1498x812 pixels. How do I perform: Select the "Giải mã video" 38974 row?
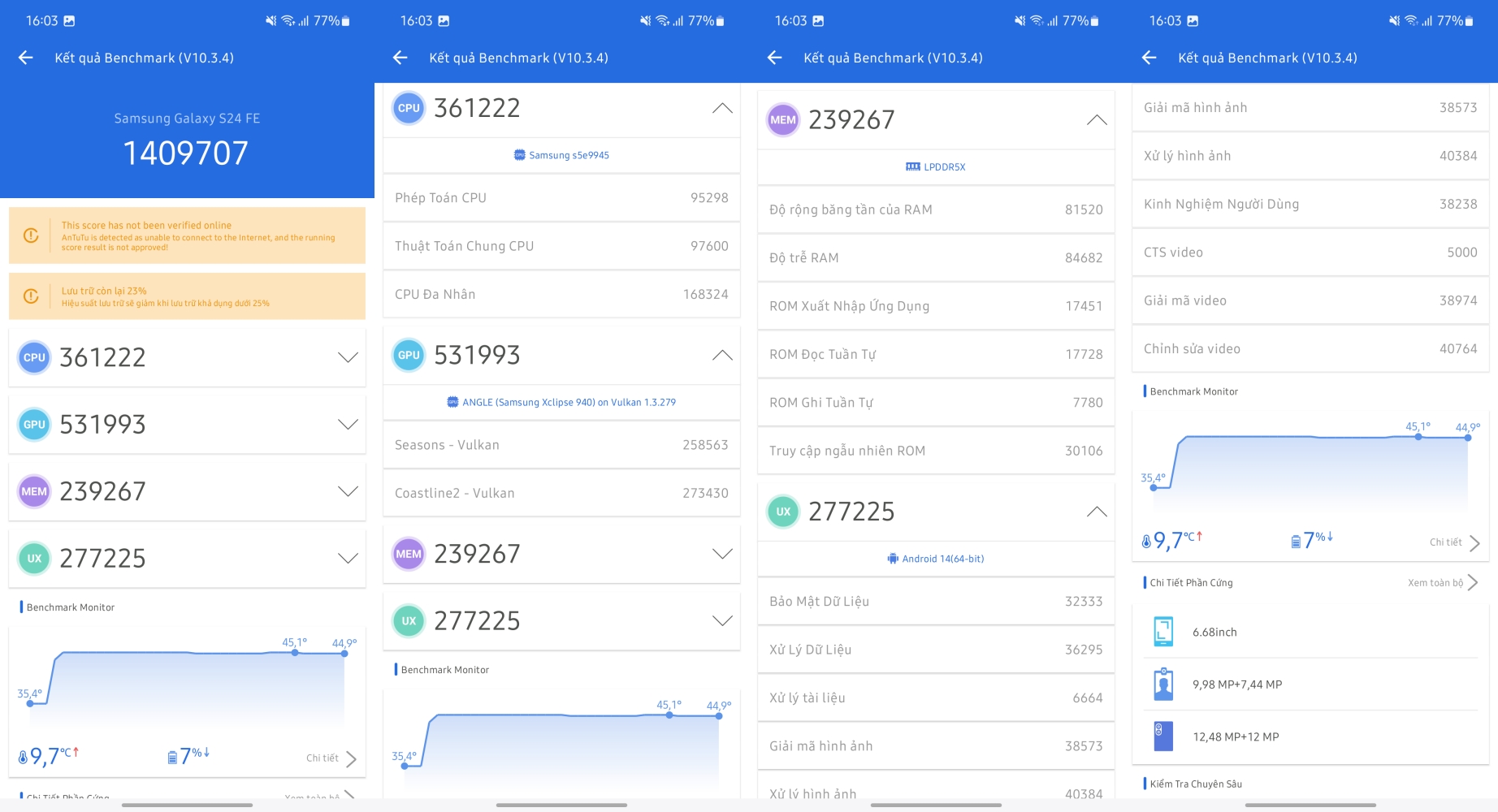point(1310,300)
